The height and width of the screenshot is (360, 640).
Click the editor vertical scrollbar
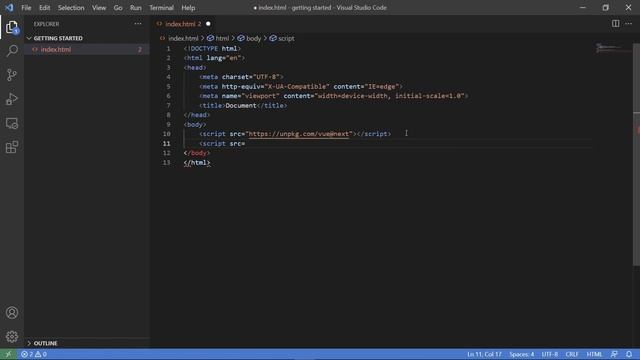coord(636,155)
